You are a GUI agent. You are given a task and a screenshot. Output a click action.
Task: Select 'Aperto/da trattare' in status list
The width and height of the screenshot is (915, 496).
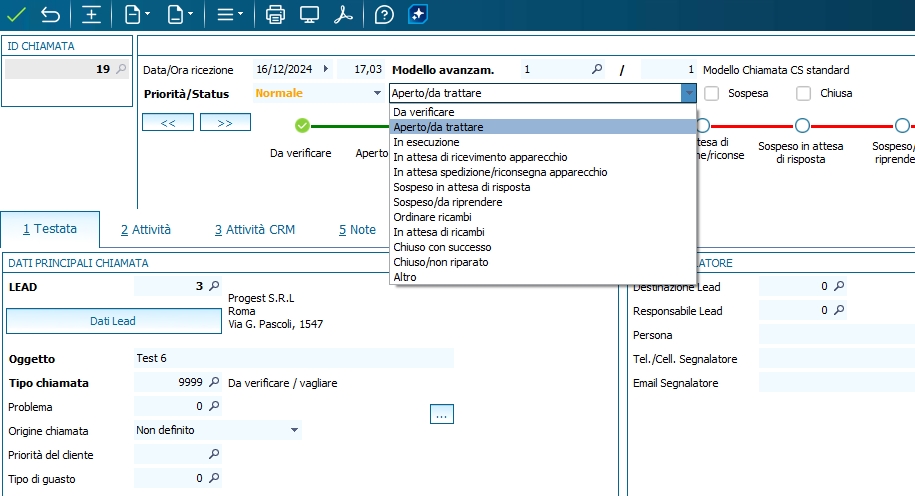tap(543, 127)
